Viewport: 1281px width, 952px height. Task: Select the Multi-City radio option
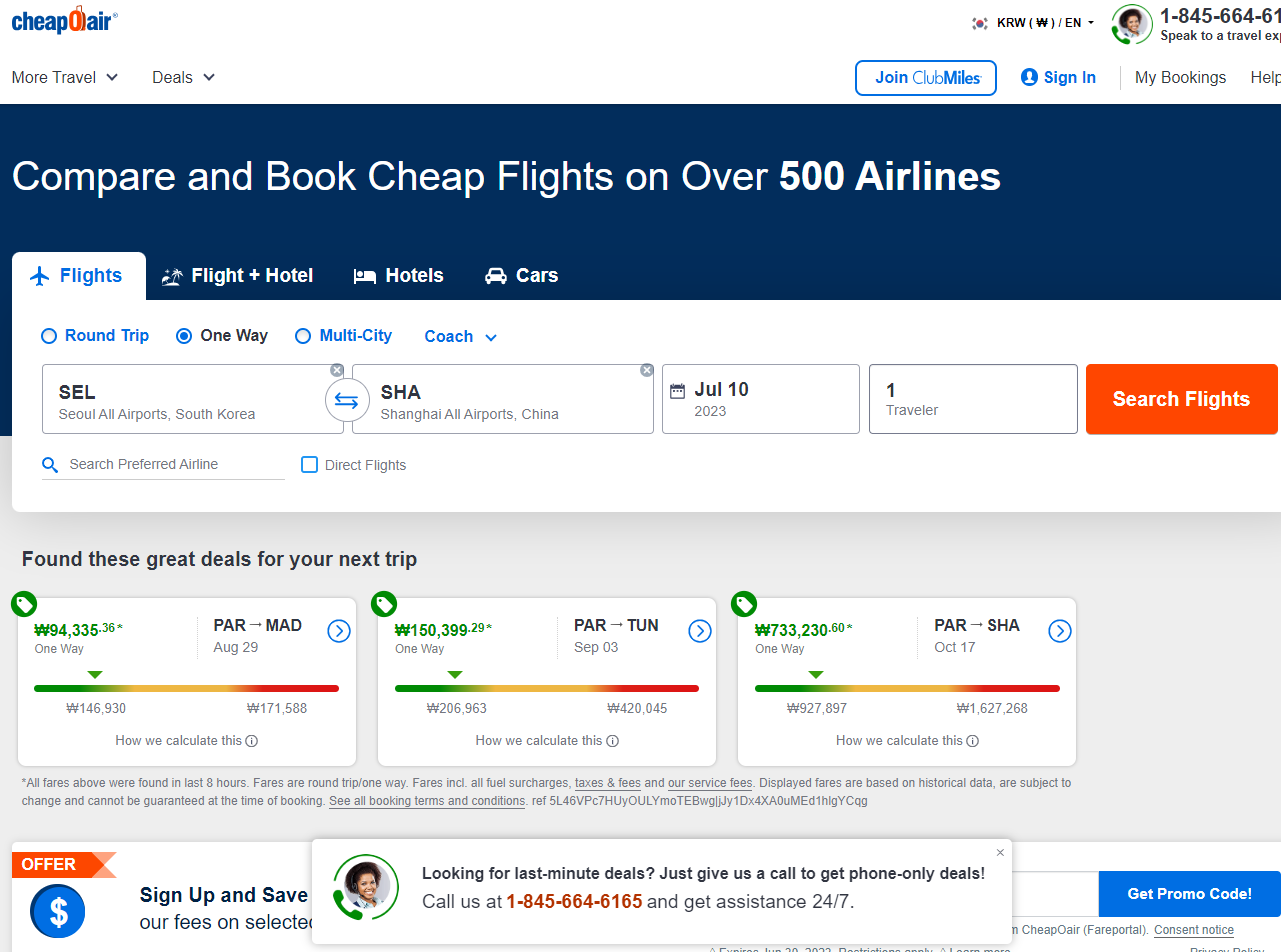coord(303,337)
